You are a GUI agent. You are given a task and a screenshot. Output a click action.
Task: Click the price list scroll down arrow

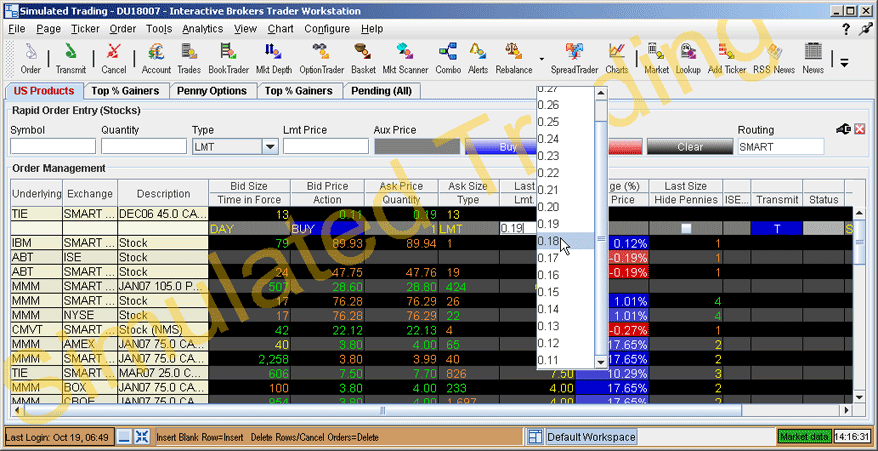click(x=601, y=362)
